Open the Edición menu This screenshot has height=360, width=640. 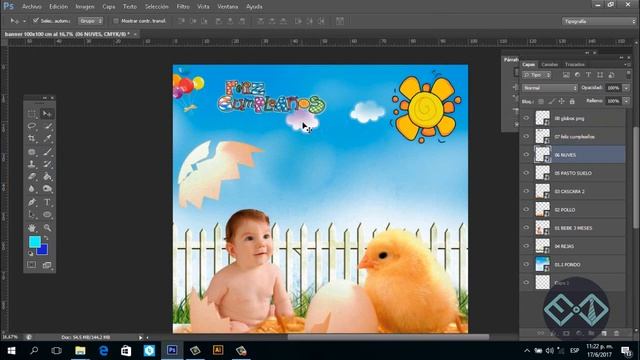[58, 7]
